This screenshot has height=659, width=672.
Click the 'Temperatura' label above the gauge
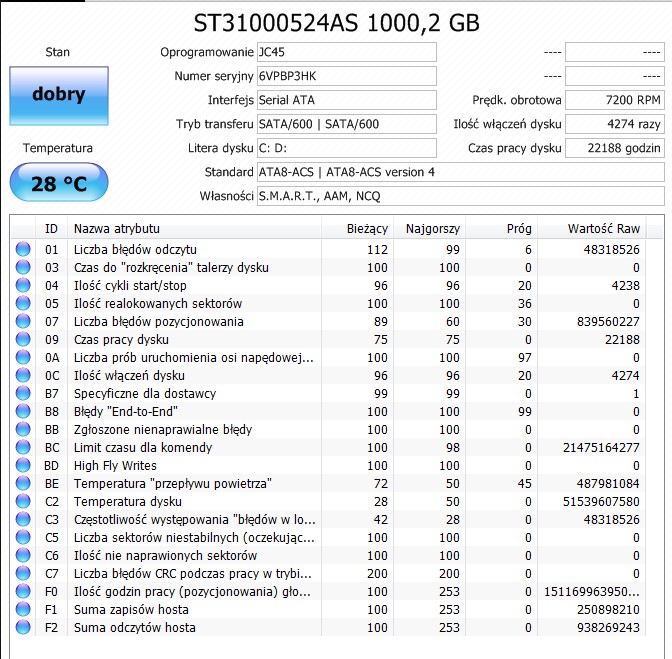pos(58,148)
